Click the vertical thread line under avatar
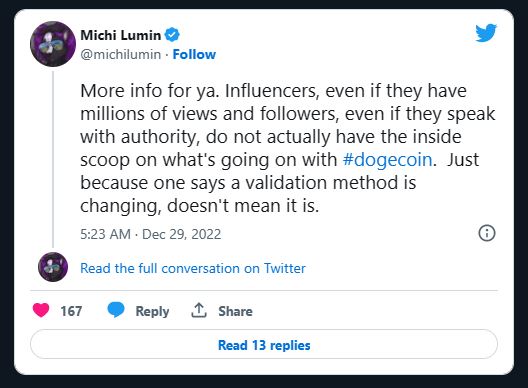The height and width of the screenshot is (388, 528). [x=53, y=159]
